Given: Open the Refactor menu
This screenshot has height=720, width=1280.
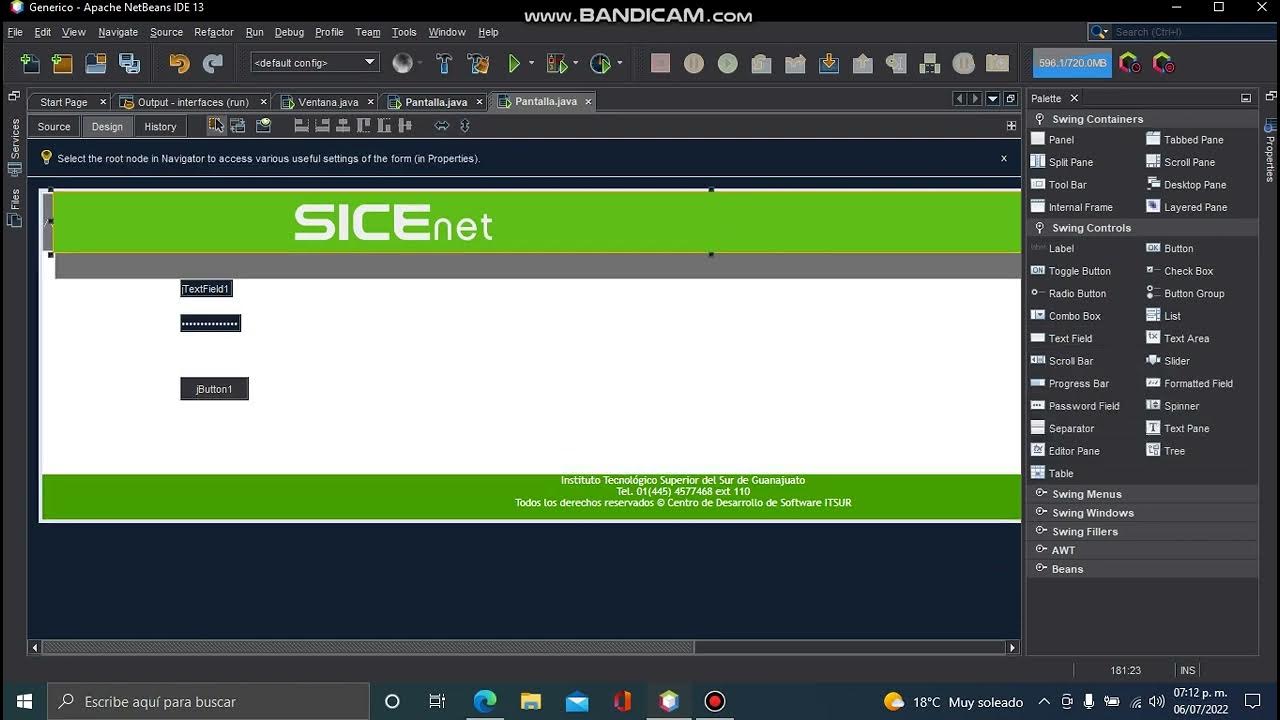Looking at the screenshot, I should coord(214,32).
